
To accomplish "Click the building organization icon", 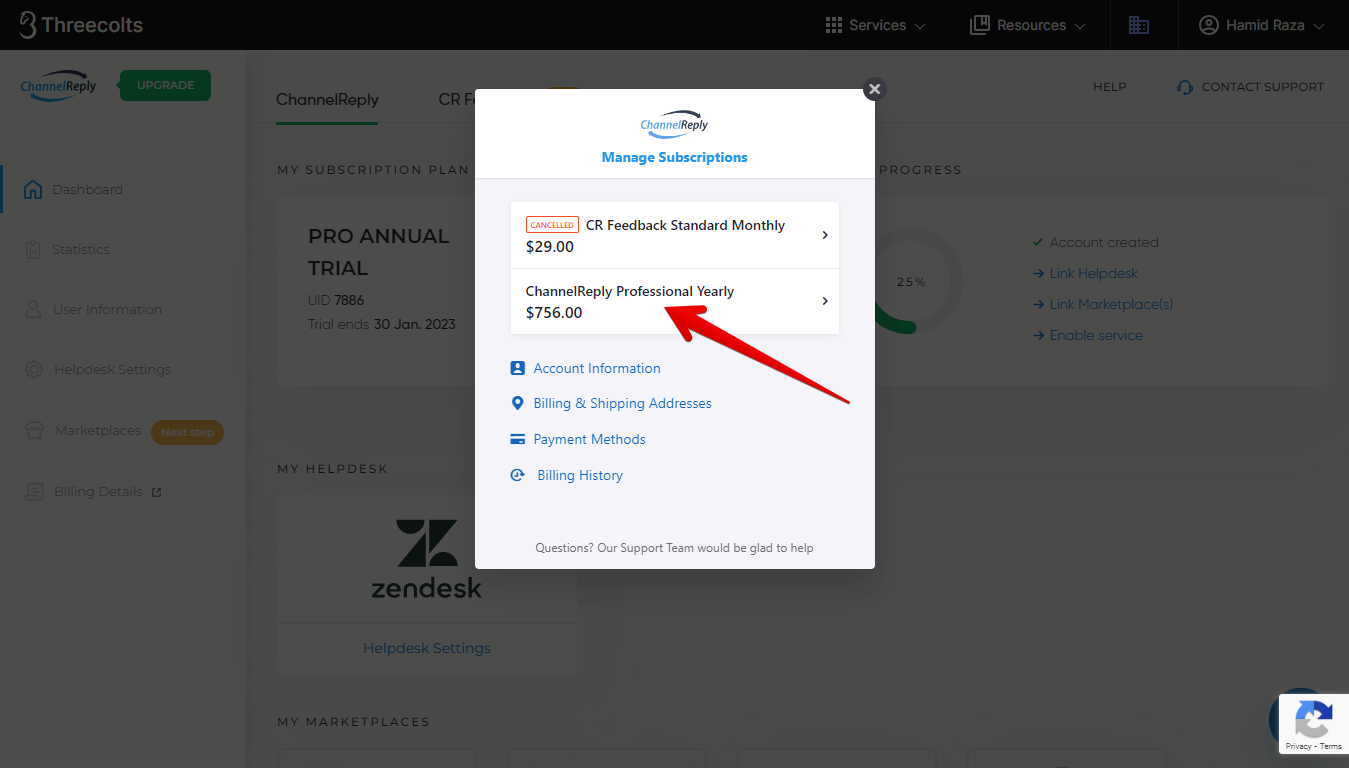I will 1139,25.
